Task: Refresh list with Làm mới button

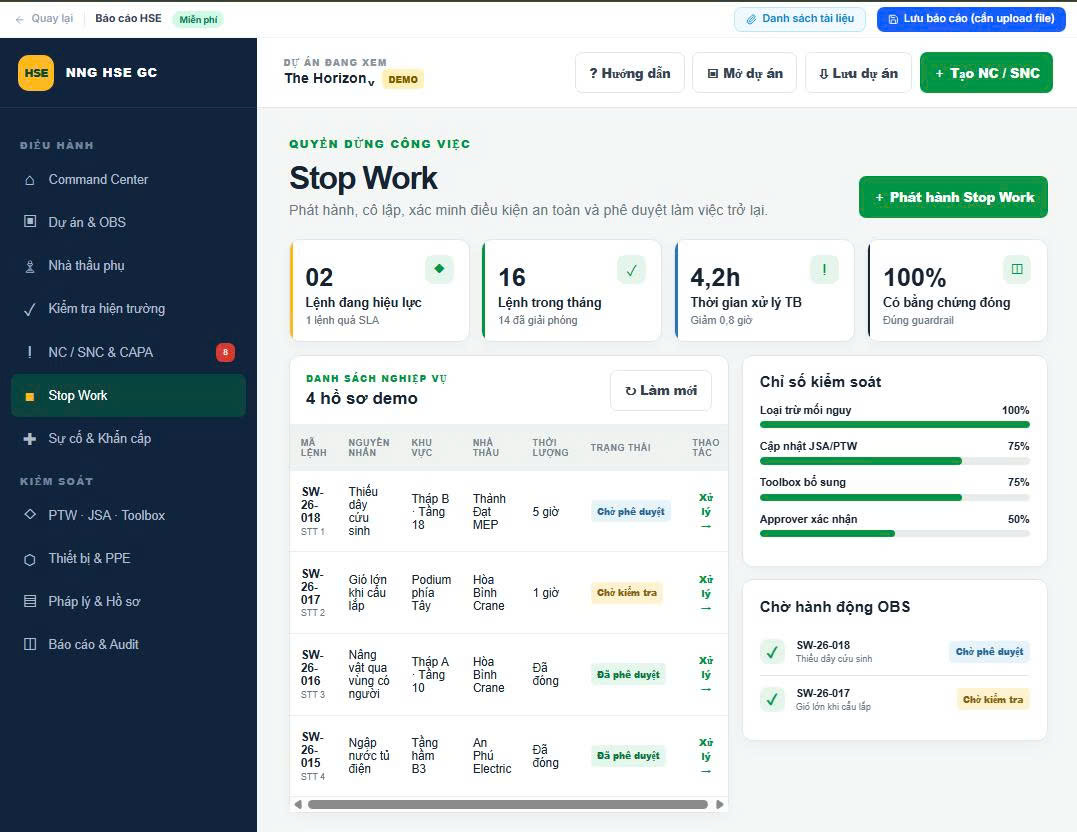Action: point(661,390)
